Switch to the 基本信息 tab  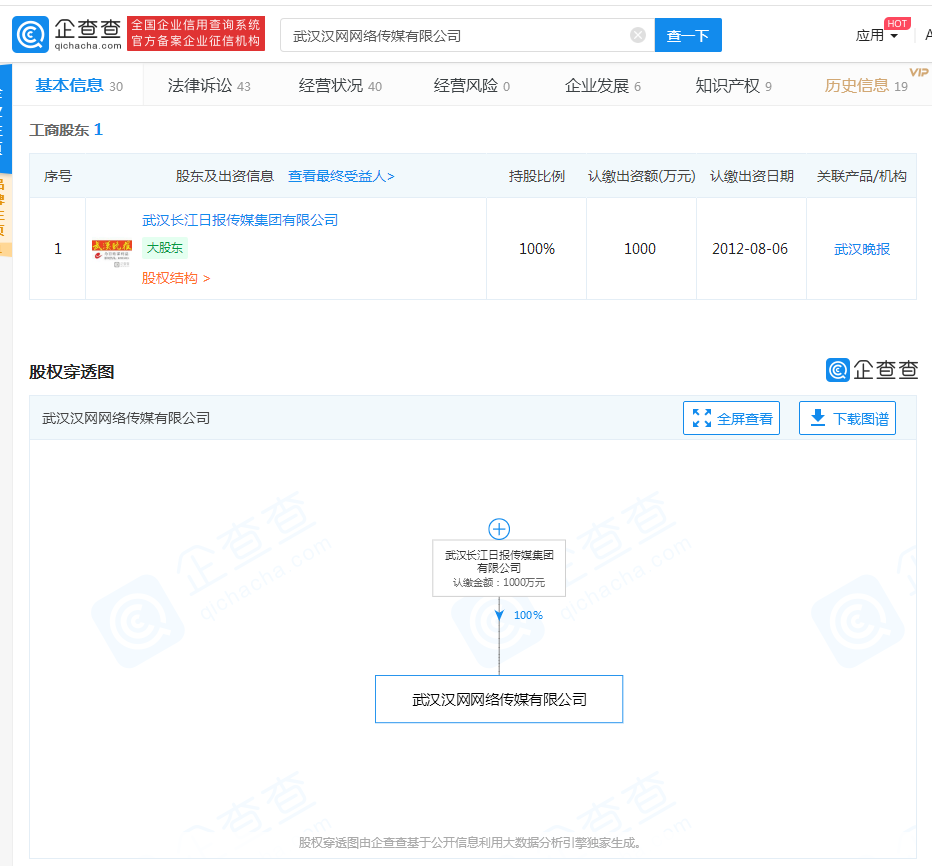tap(78, 86)
